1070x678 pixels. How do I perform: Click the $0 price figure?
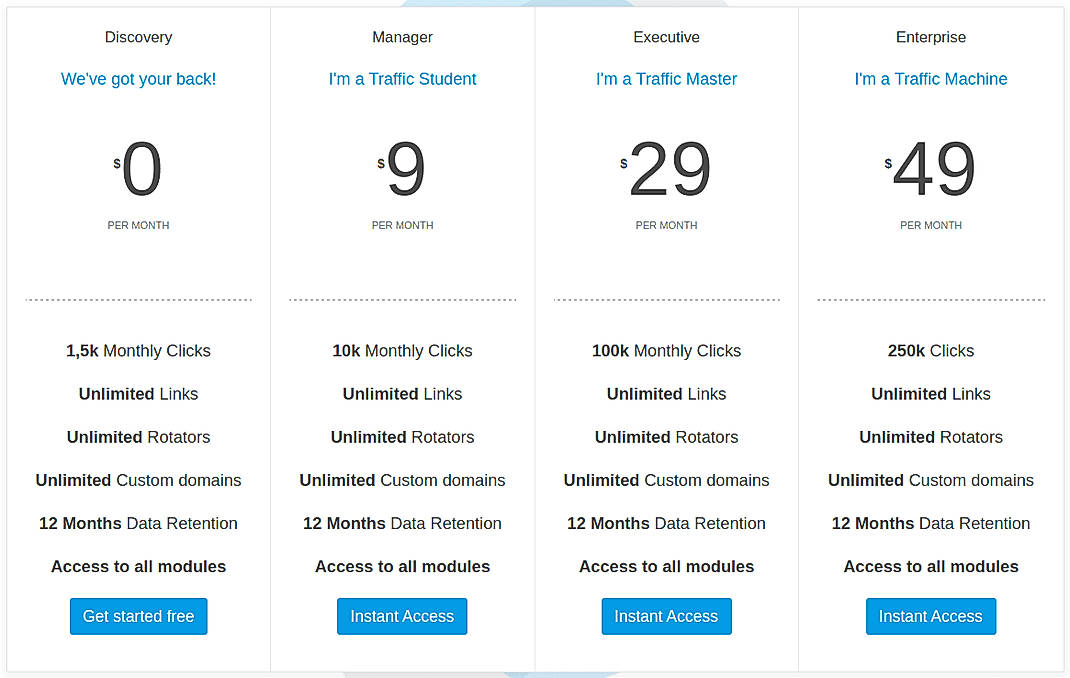pos(139,168)
